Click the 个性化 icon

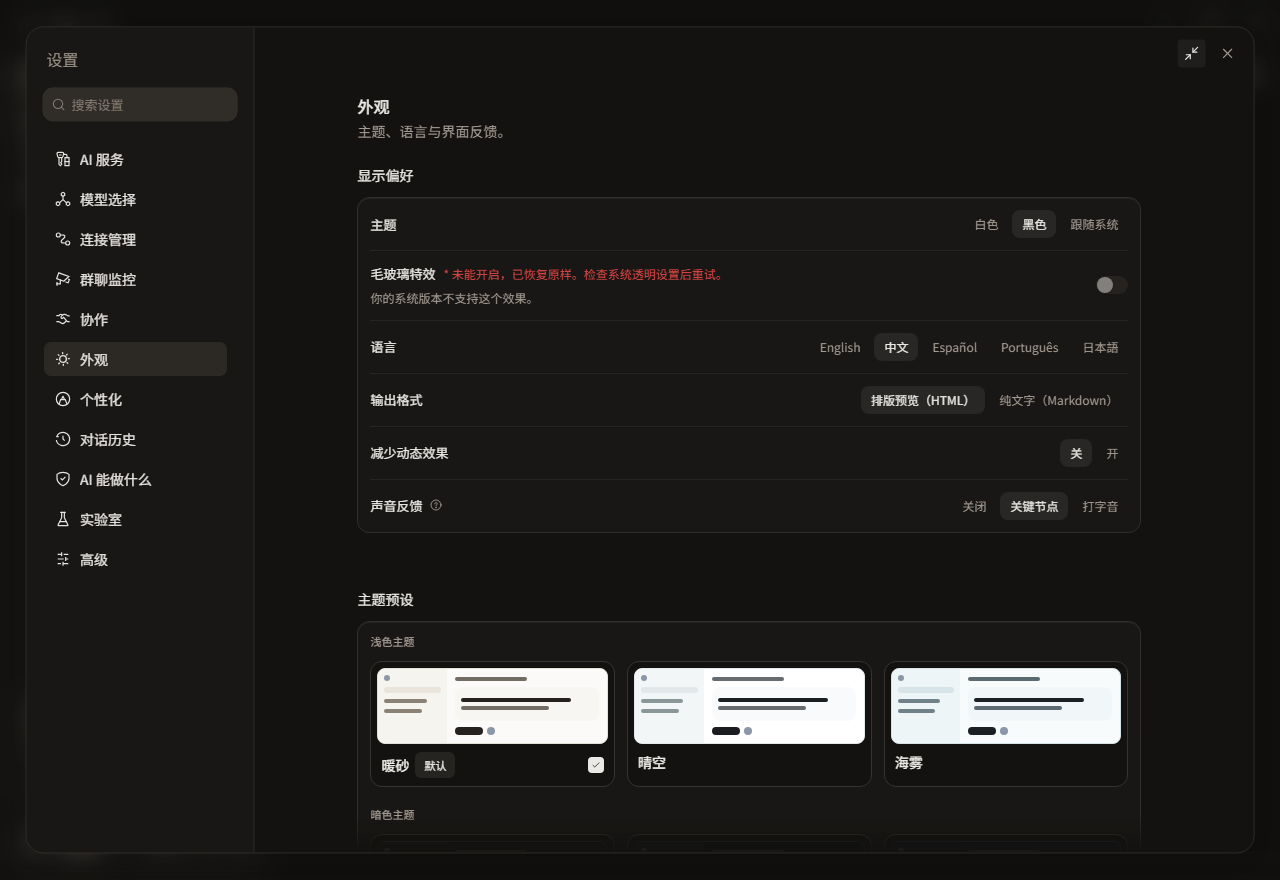(x=63, y=400)
